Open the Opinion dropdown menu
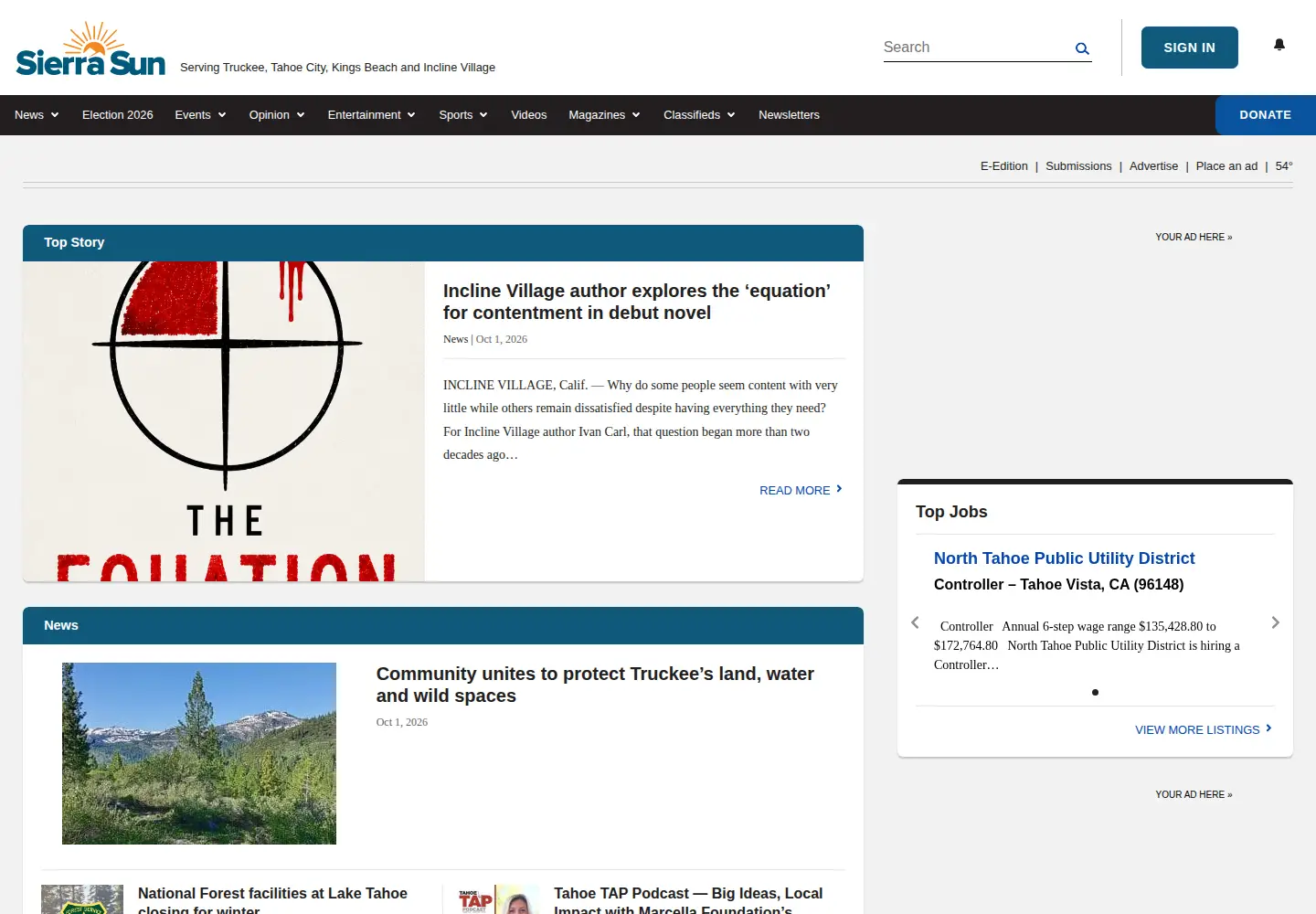The width and height of the screenshot is (1316, 914). pos(277,115)
